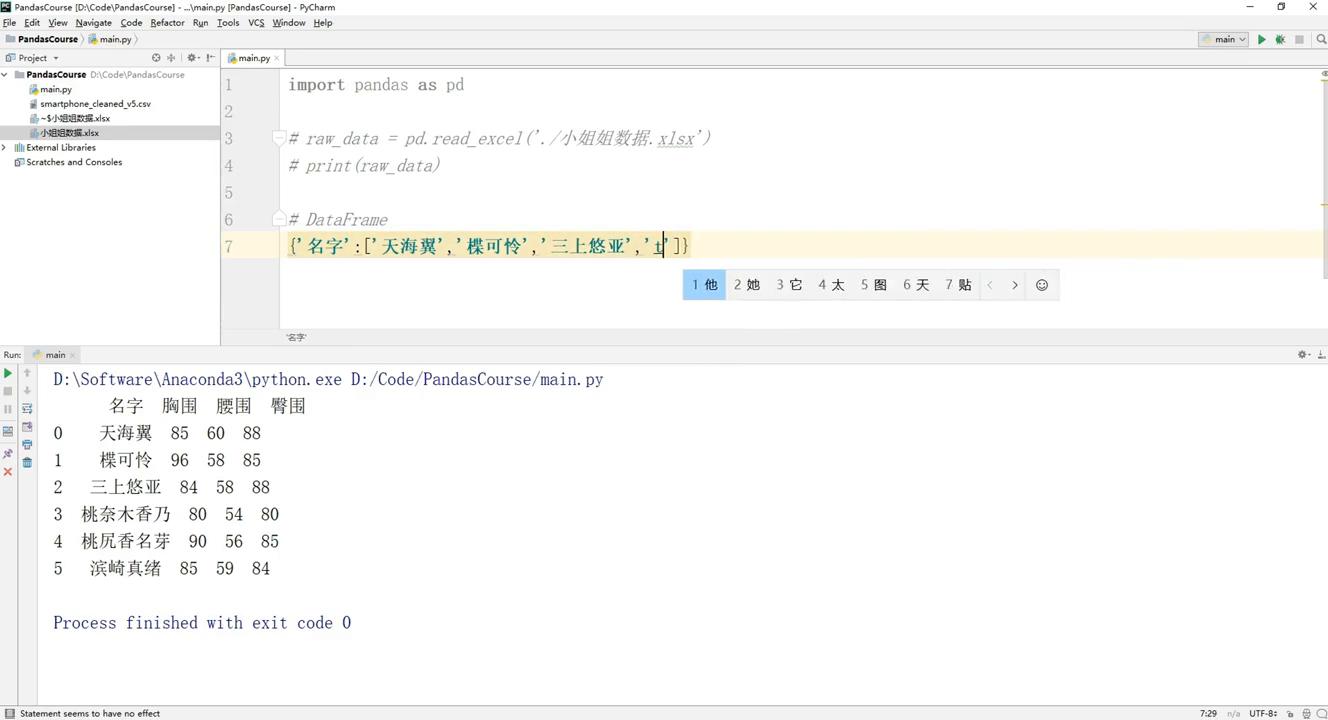Open Project panel gear settings
This screenshot has height=720, width=1328.
(193, 58)
